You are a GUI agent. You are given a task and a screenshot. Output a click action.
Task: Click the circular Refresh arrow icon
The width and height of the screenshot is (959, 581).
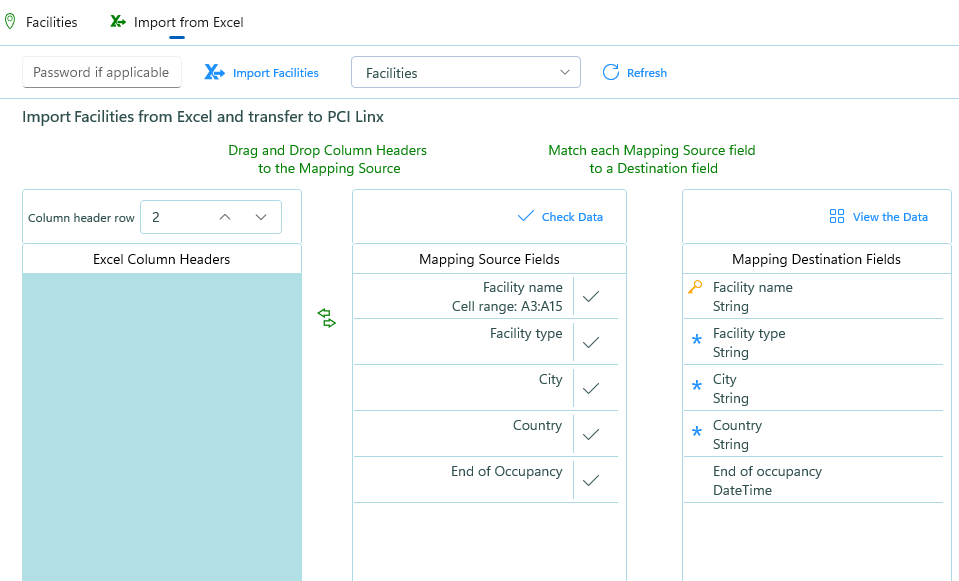[610, 72]
